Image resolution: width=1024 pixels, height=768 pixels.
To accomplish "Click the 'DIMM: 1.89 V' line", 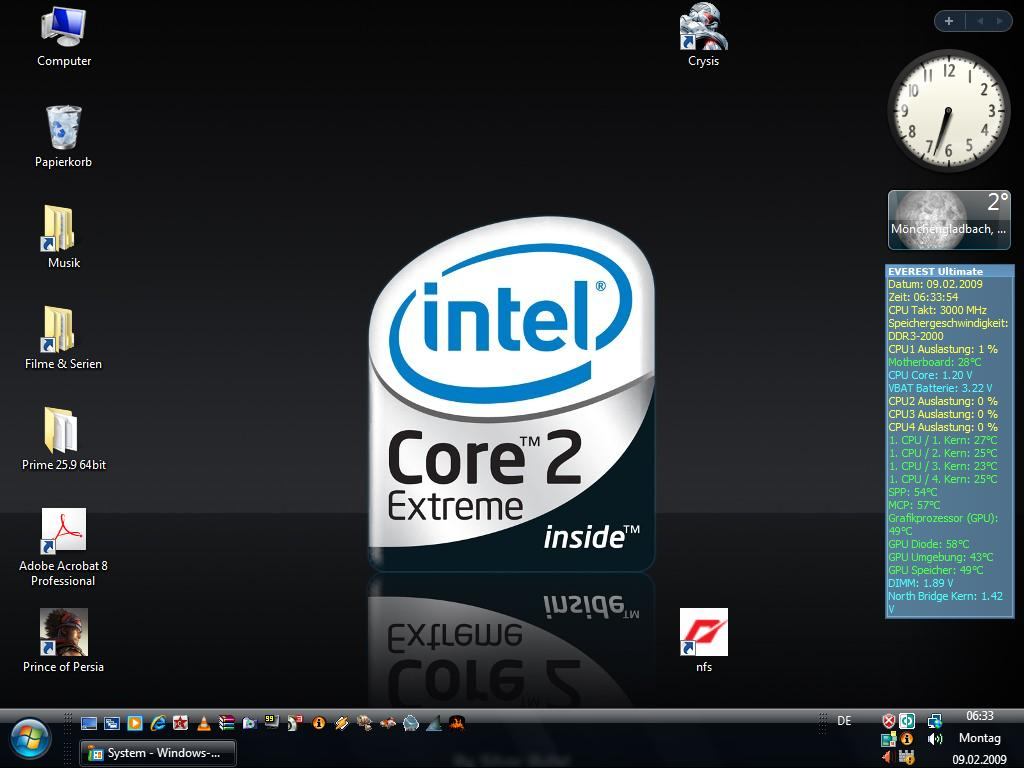I will point(920,583).
